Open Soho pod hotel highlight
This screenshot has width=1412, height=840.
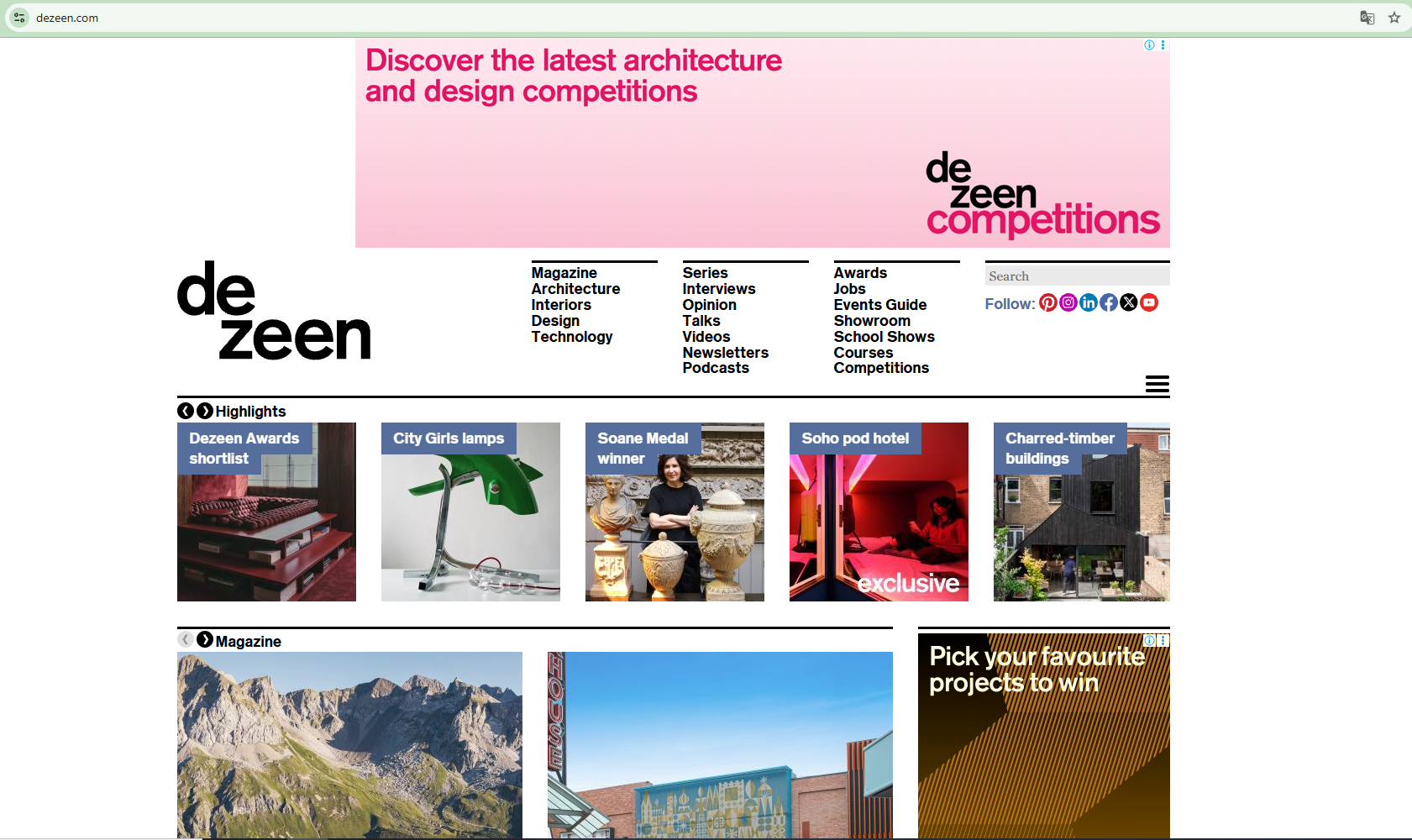coord(879,512)
